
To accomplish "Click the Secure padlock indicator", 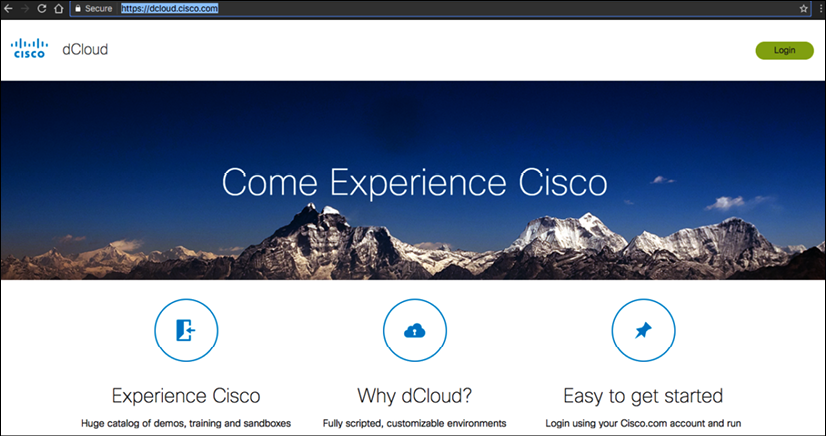I will pos(93,8).
